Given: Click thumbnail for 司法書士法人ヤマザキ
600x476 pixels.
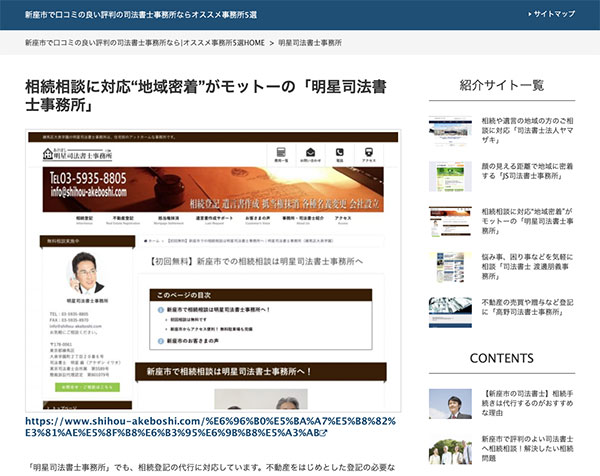Looking at the screenshot, I should tap(450, 131).
